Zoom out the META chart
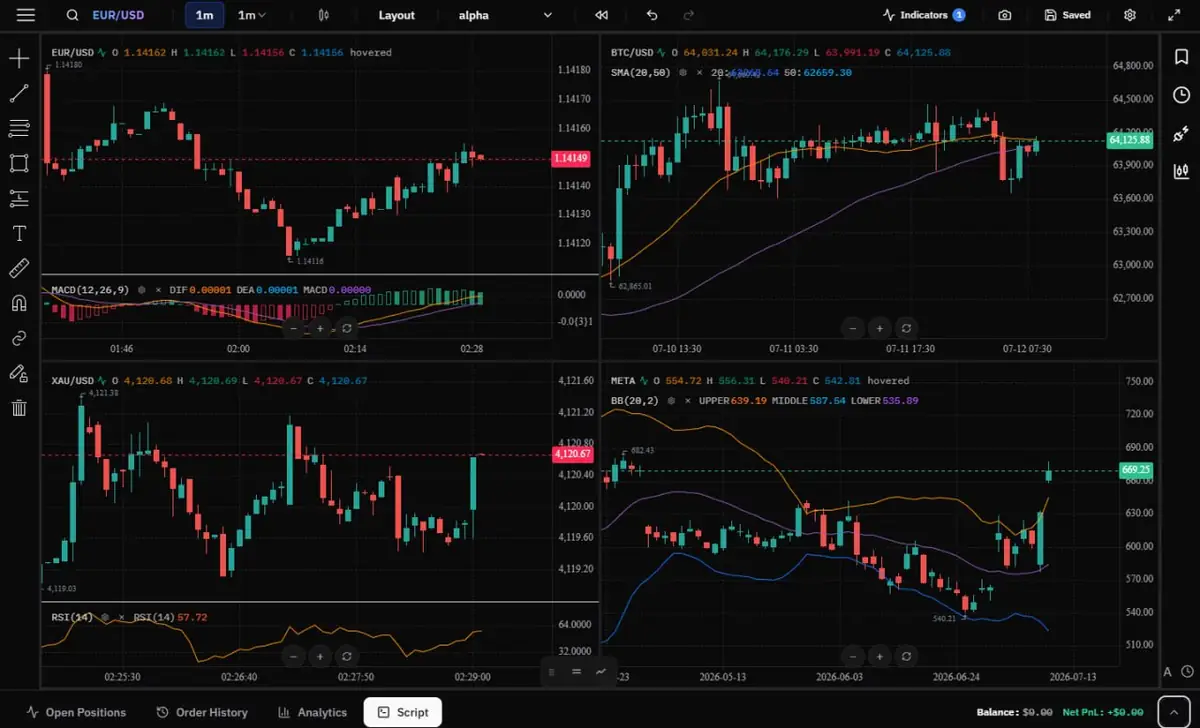Viewport: 1200px width, 728px height. point(852,657)
